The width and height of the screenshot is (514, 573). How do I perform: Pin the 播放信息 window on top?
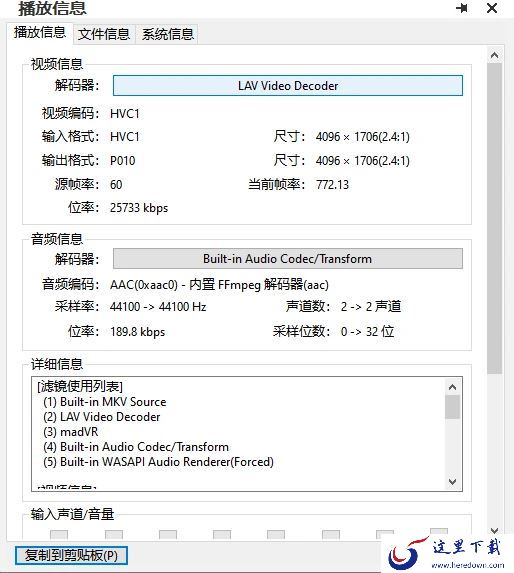coord(462,8)
